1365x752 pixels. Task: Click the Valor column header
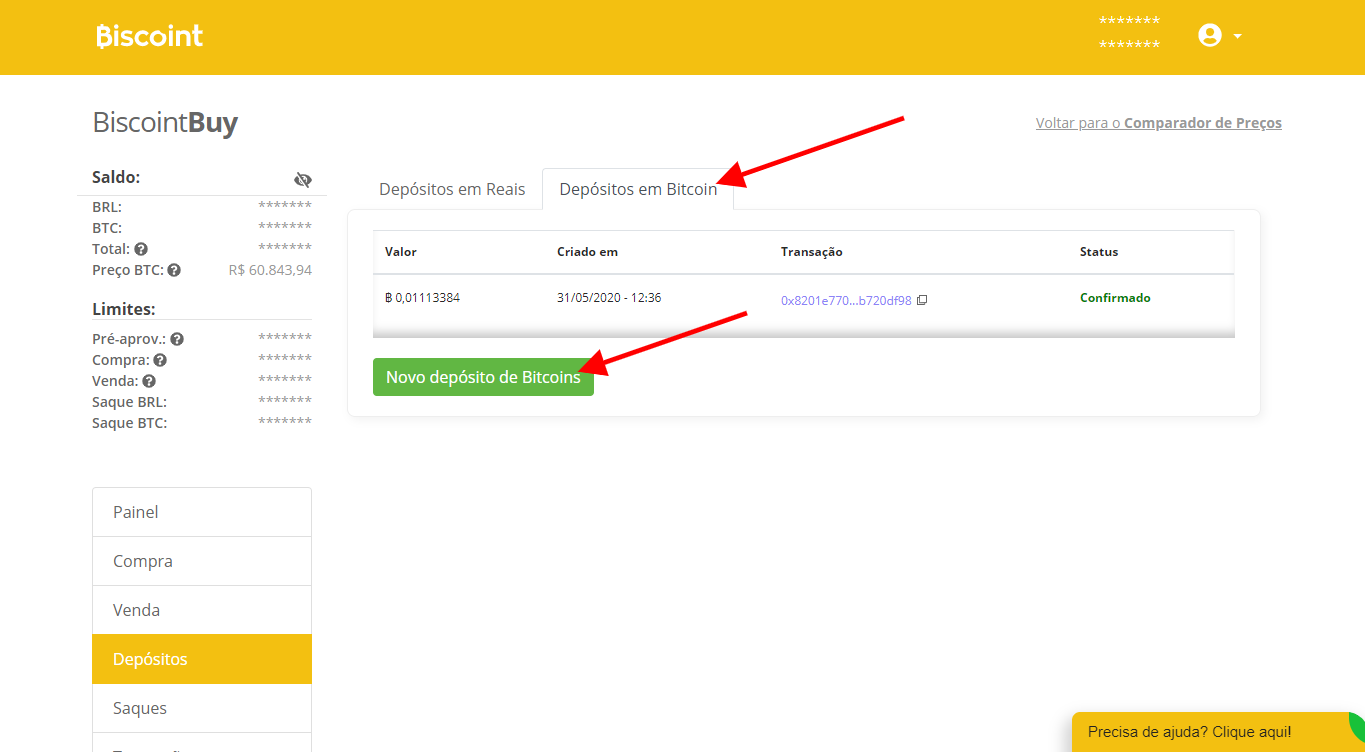[401, 252]
